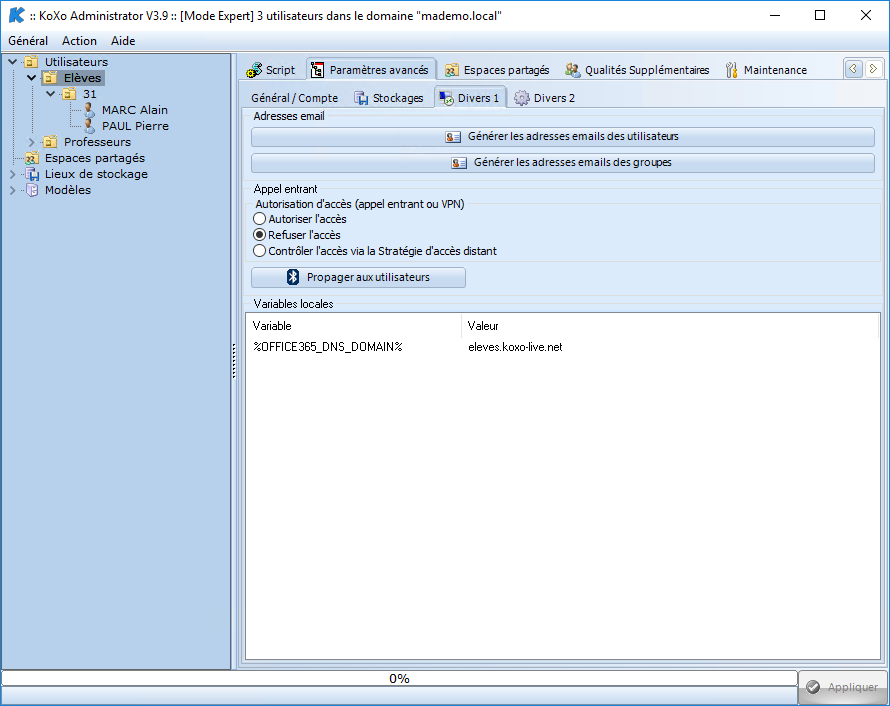Click the eleves.koxo-live.net value cell
This screenshot has height=706, width=890.
click(515, 347)
